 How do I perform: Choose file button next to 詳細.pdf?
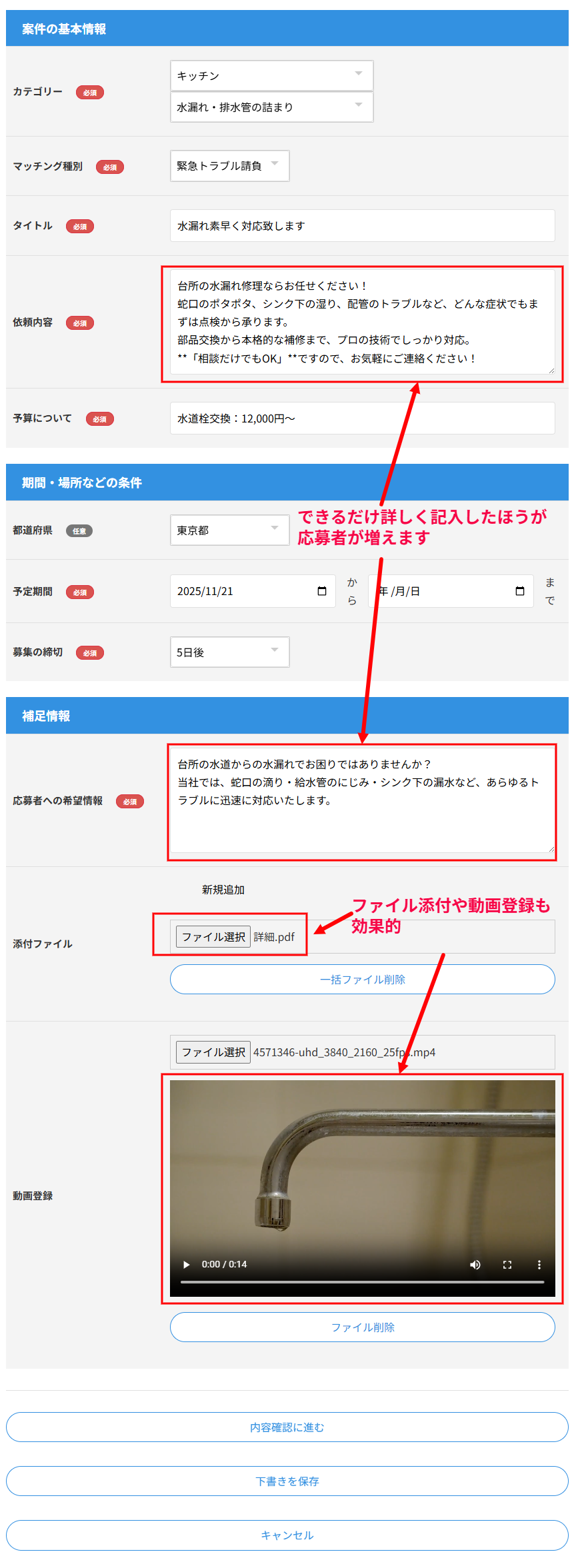point(213,936)
